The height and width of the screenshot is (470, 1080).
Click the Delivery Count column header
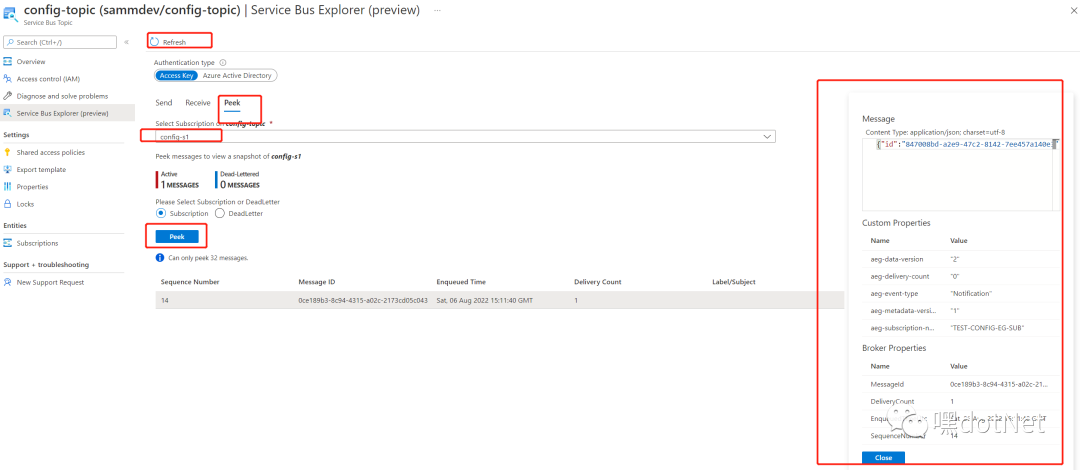pos(598,282)
